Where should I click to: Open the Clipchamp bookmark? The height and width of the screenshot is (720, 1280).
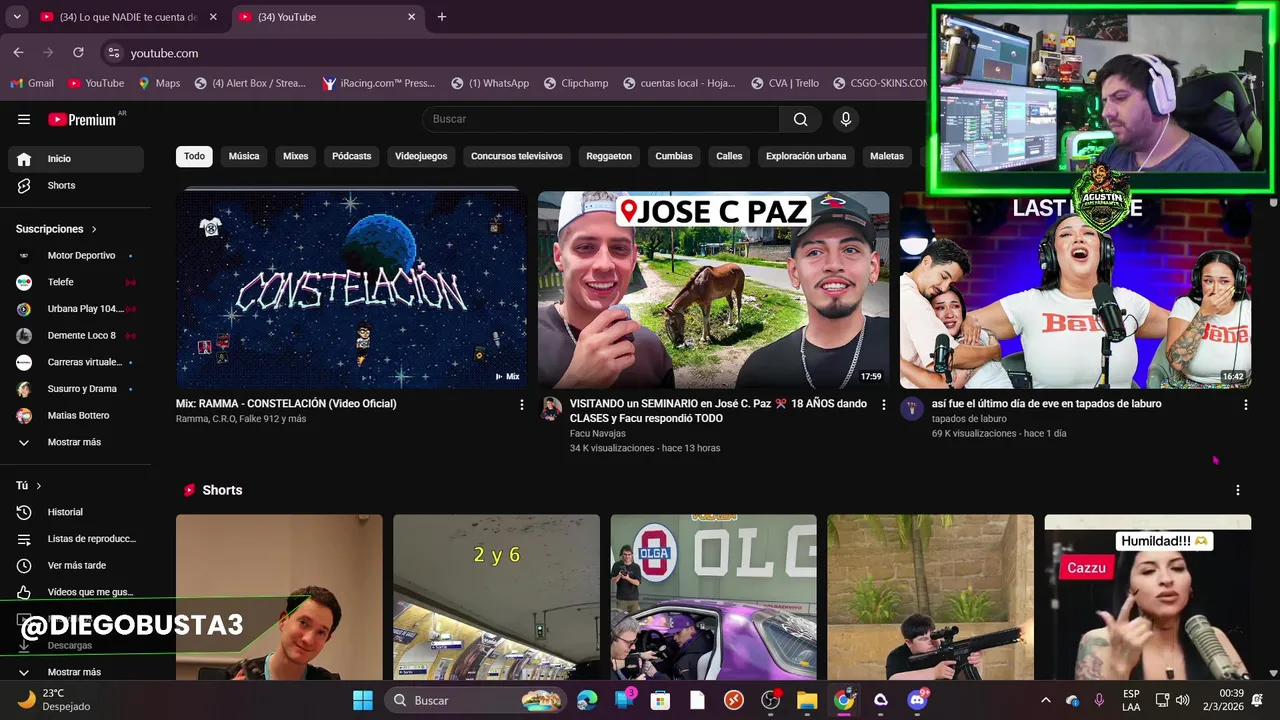[576, 83]
